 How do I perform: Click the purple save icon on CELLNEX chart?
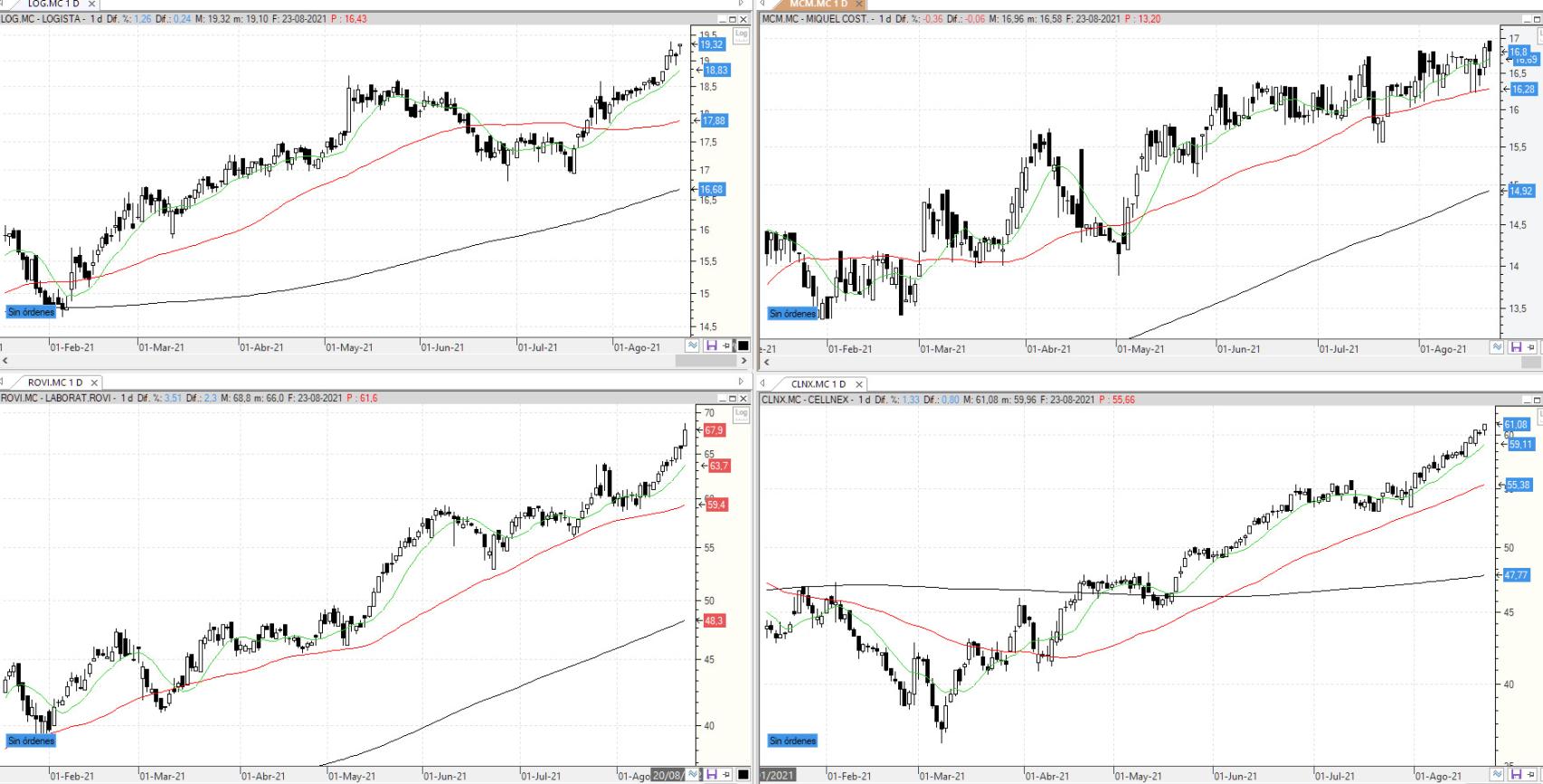coord(1516,774)
